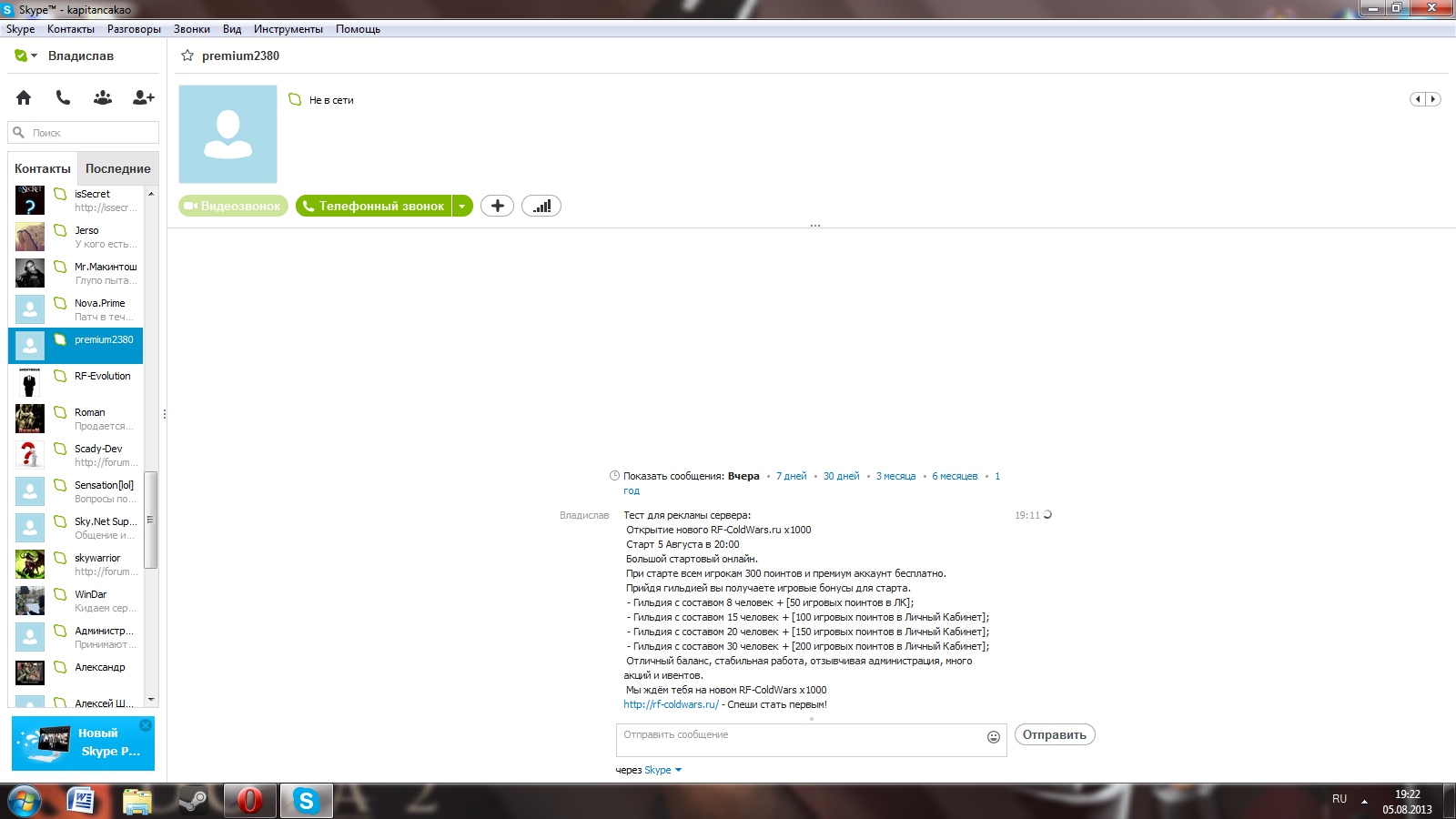Open the Новый Skype Premium banner
This screenshot has height=819, width=1456.
pos(83,743)
